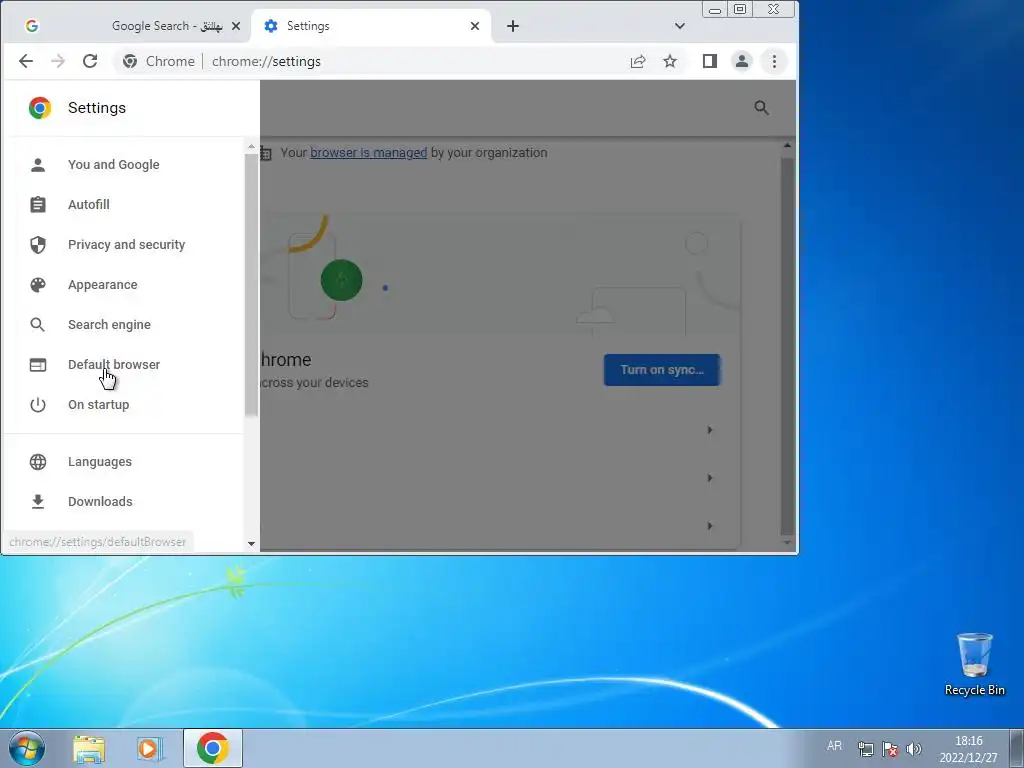1024x768 pixels.
Task: Click the power icon for On startup
Action: pos(38,405)
